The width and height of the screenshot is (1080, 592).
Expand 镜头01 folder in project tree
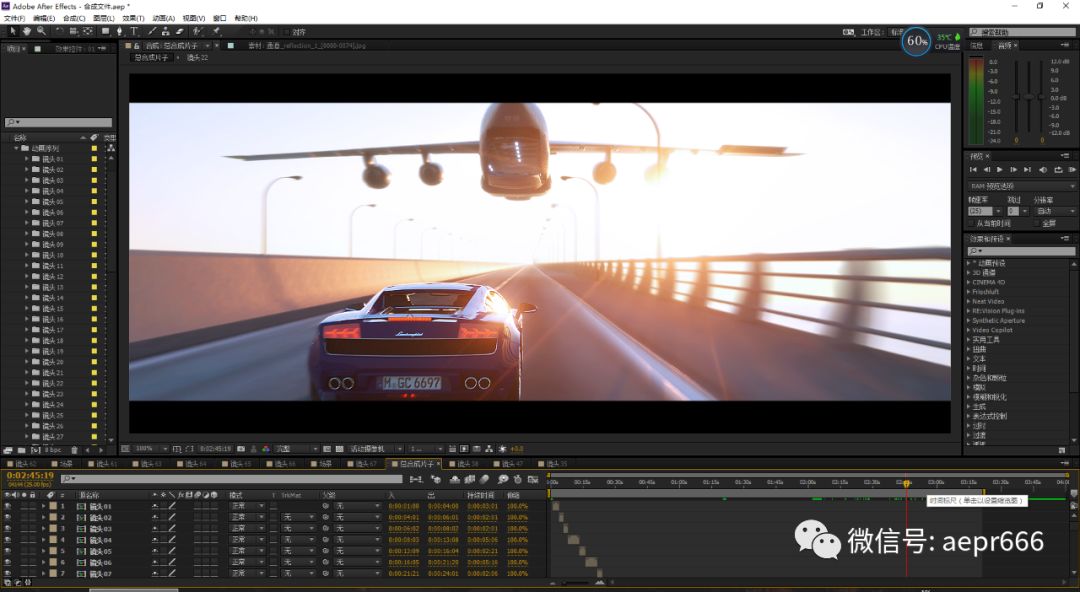tap(27, 159)
